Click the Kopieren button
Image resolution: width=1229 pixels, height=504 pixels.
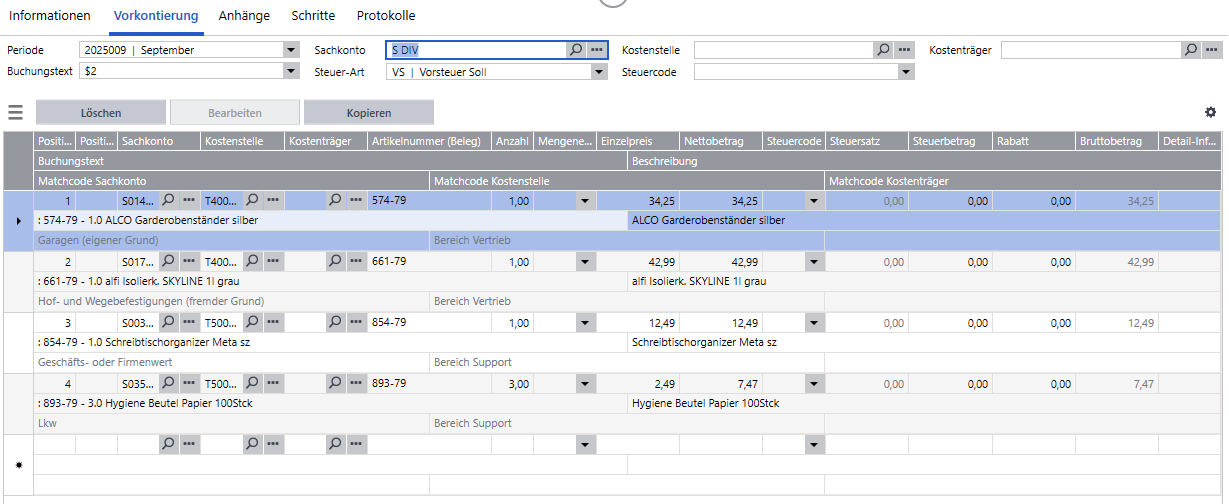click(369, 113)
